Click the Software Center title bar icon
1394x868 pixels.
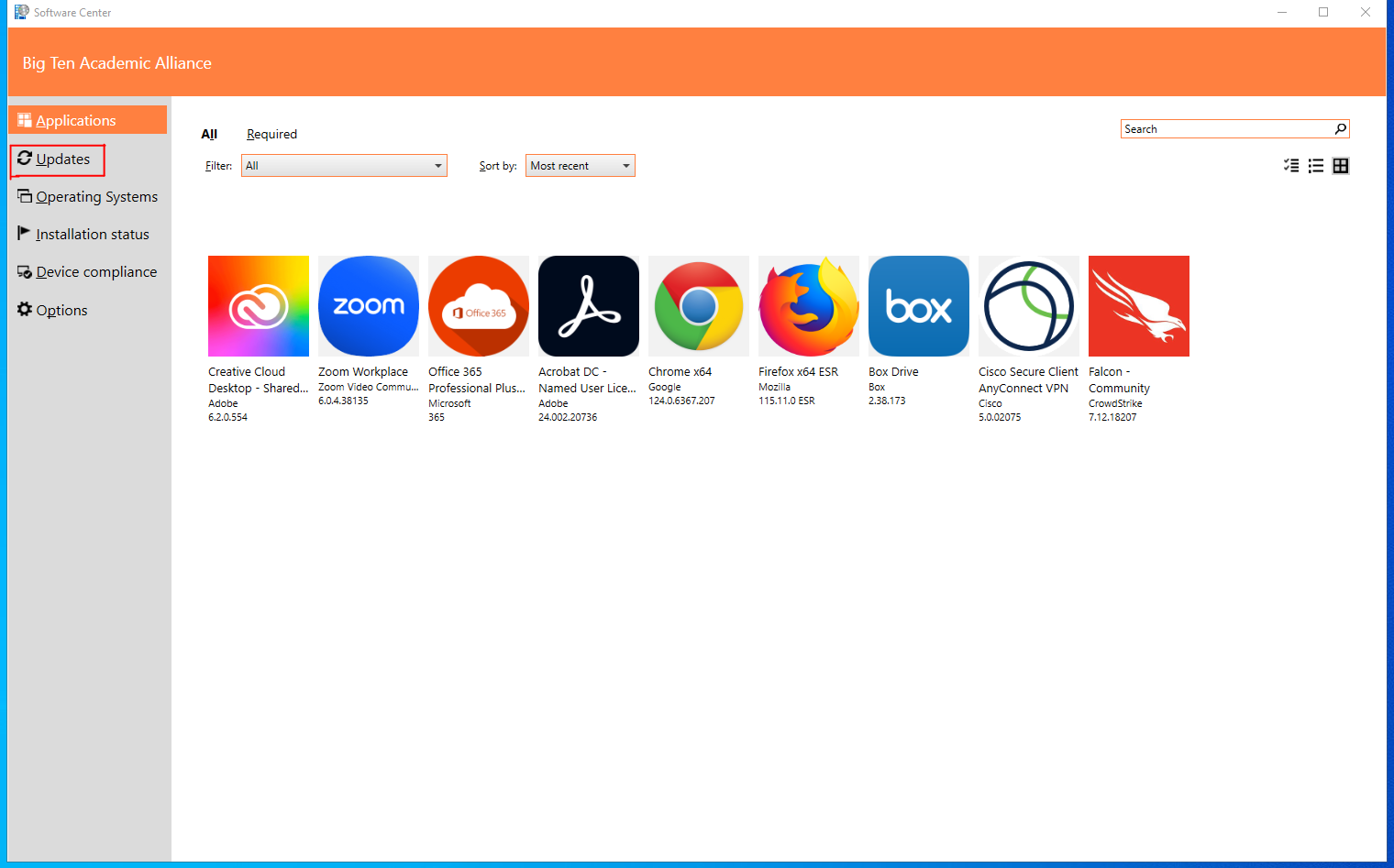[21, 12]
